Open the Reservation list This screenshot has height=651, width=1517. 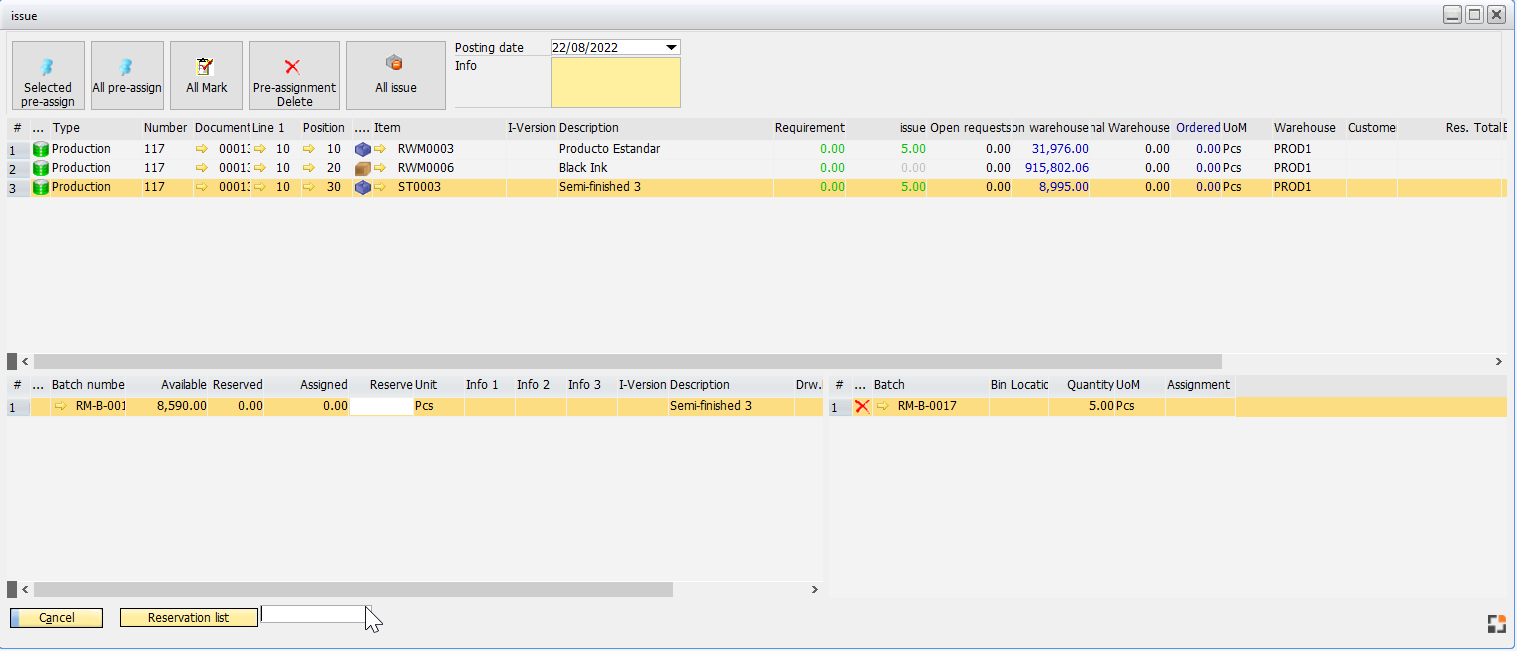[x=189, y=618]
